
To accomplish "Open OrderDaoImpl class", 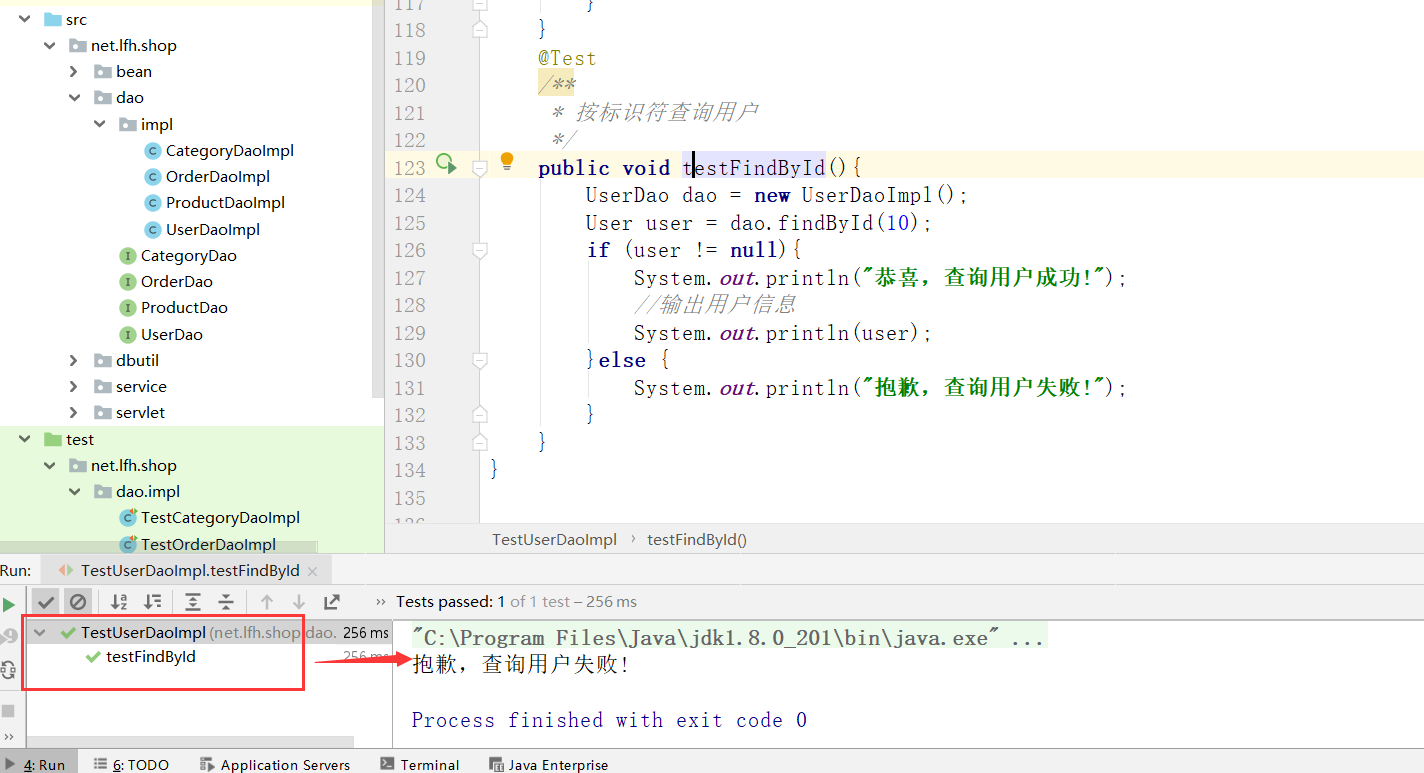I will coord(218,176).
